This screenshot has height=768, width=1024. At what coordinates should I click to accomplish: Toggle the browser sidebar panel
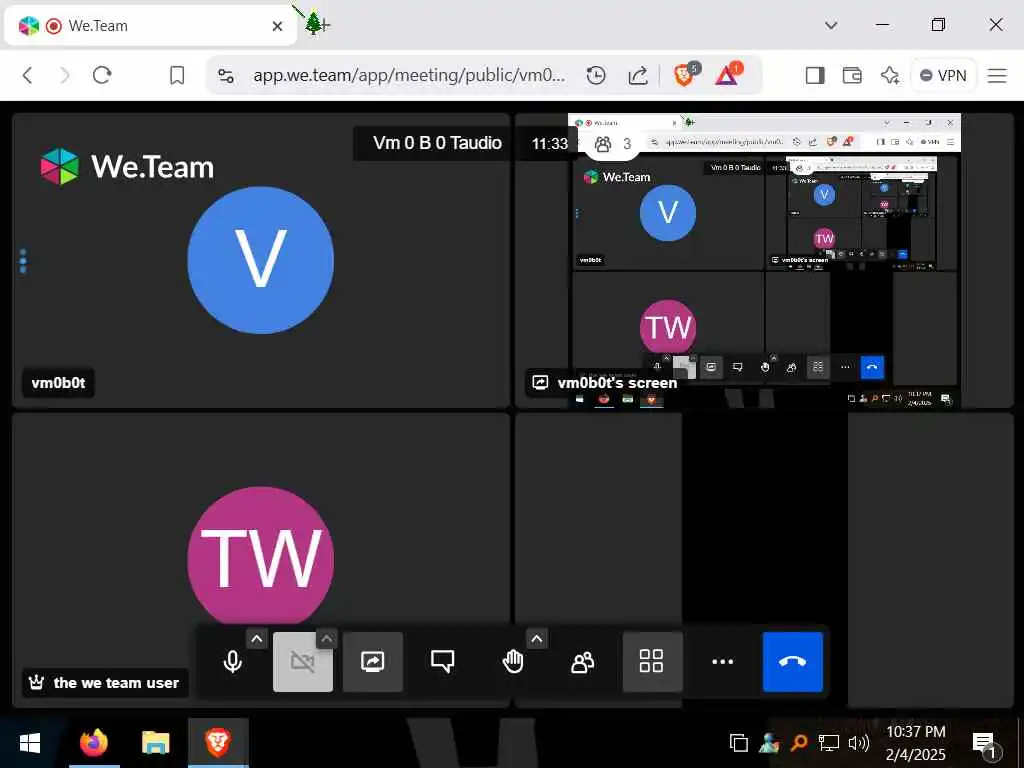click(x=815, y=76)
